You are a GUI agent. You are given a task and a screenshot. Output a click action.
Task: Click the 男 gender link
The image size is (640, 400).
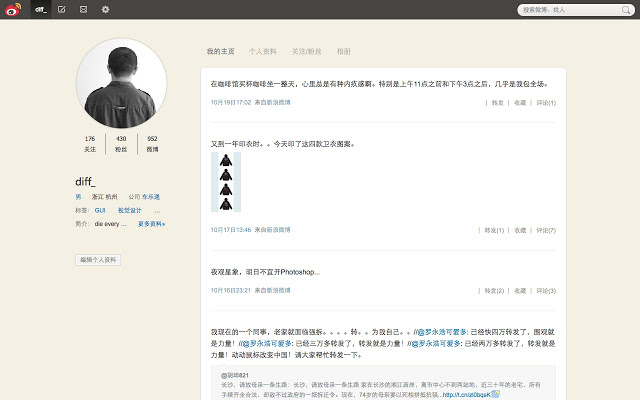78,197
